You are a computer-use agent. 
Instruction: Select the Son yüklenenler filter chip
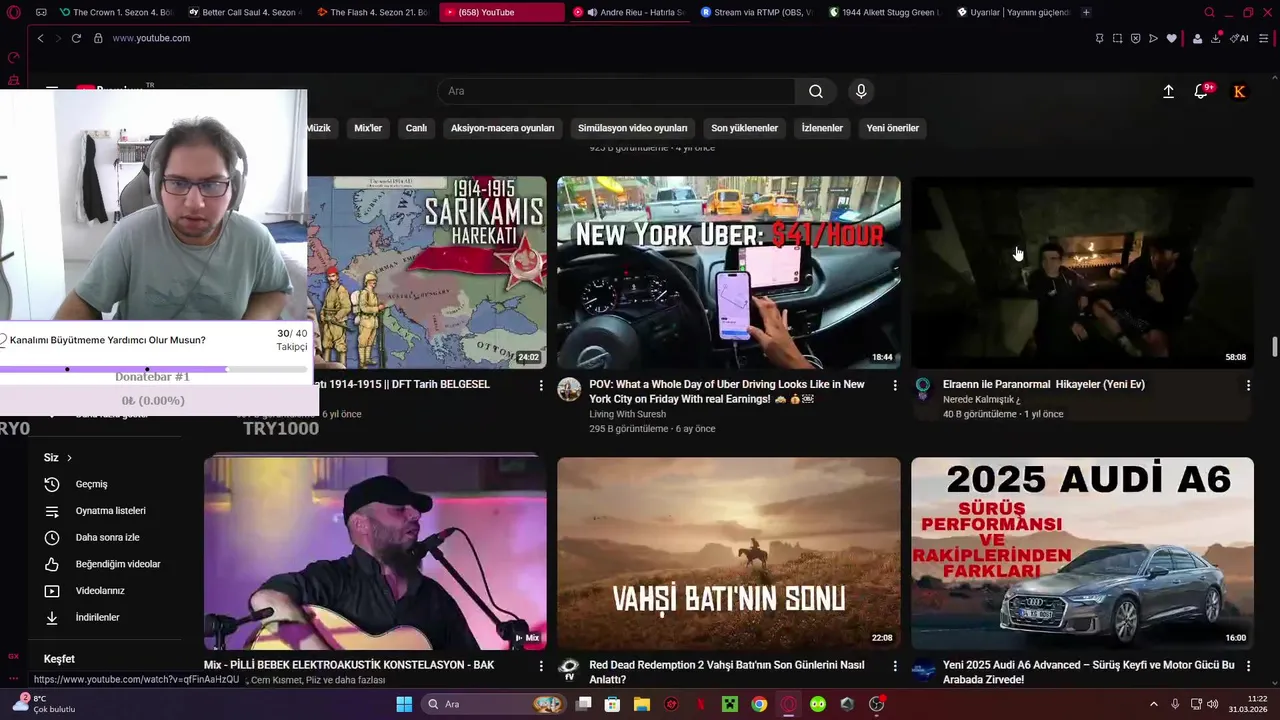[x=744, y=128]
